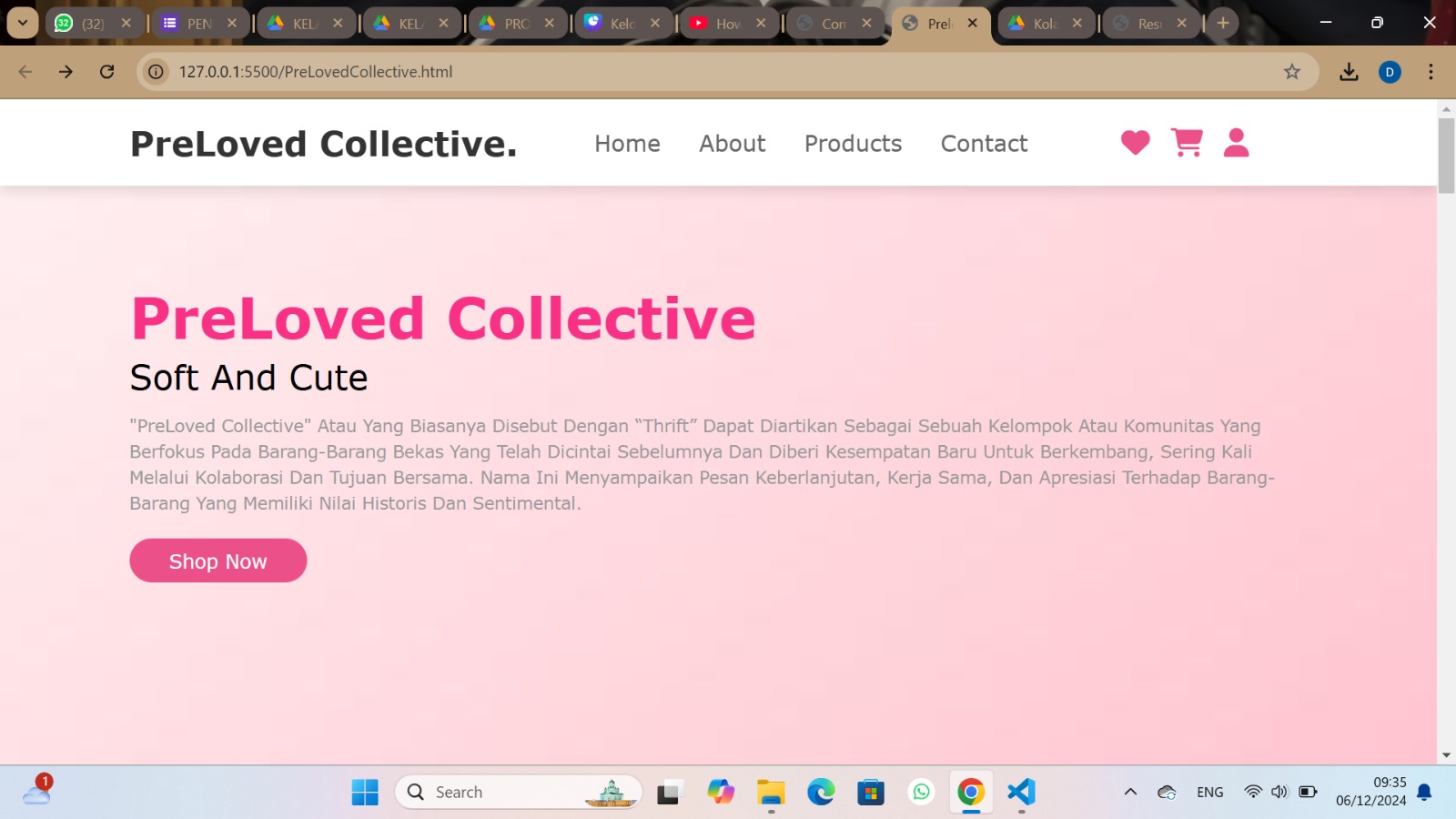Bookmark this page with the star icon

click(1291, 72)
